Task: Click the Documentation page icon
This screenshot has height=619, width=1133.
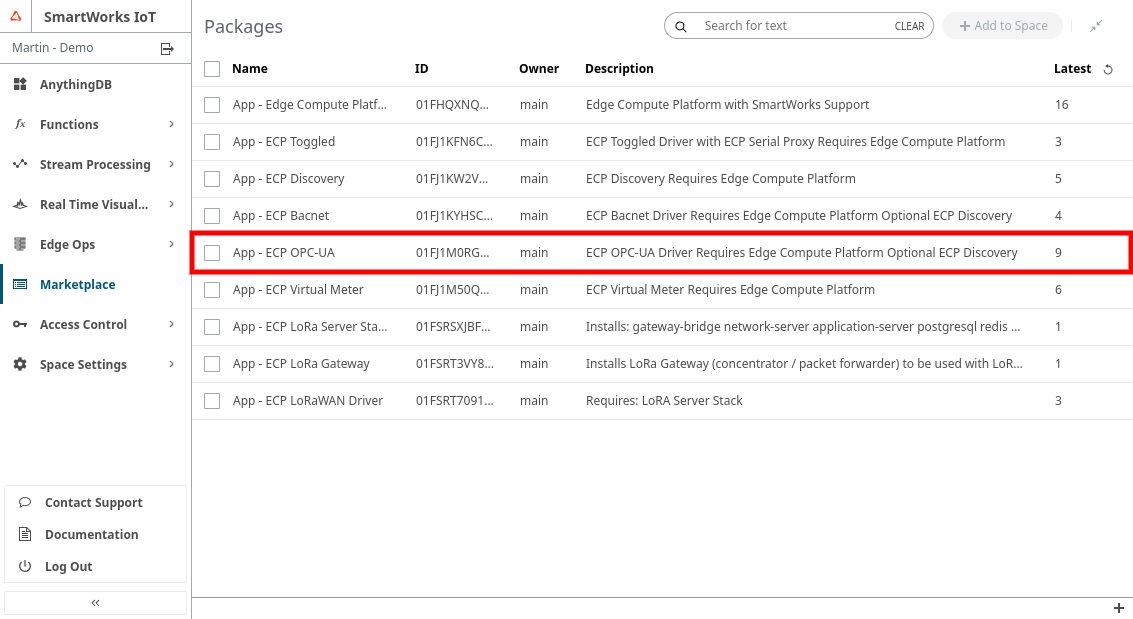Action: [x=25, y=534]
